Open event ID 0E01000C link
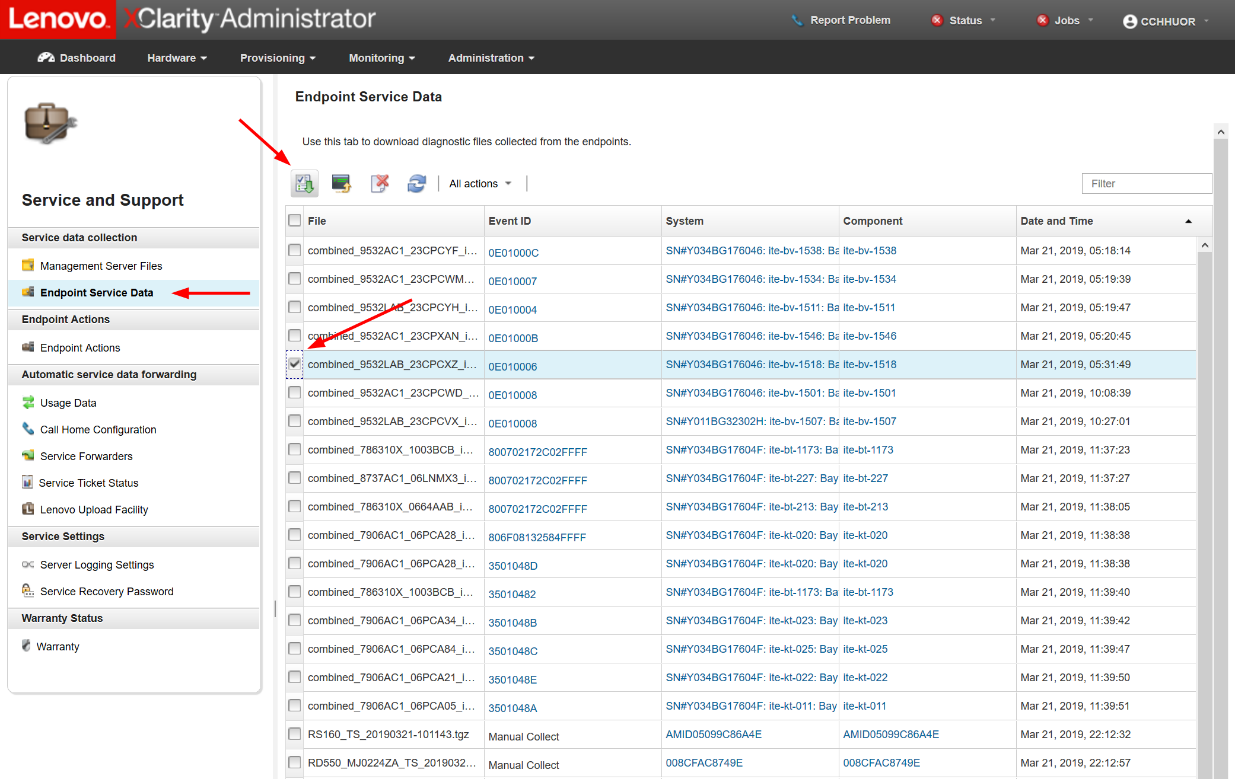The image size is (1235, 779). coord(513,254)
